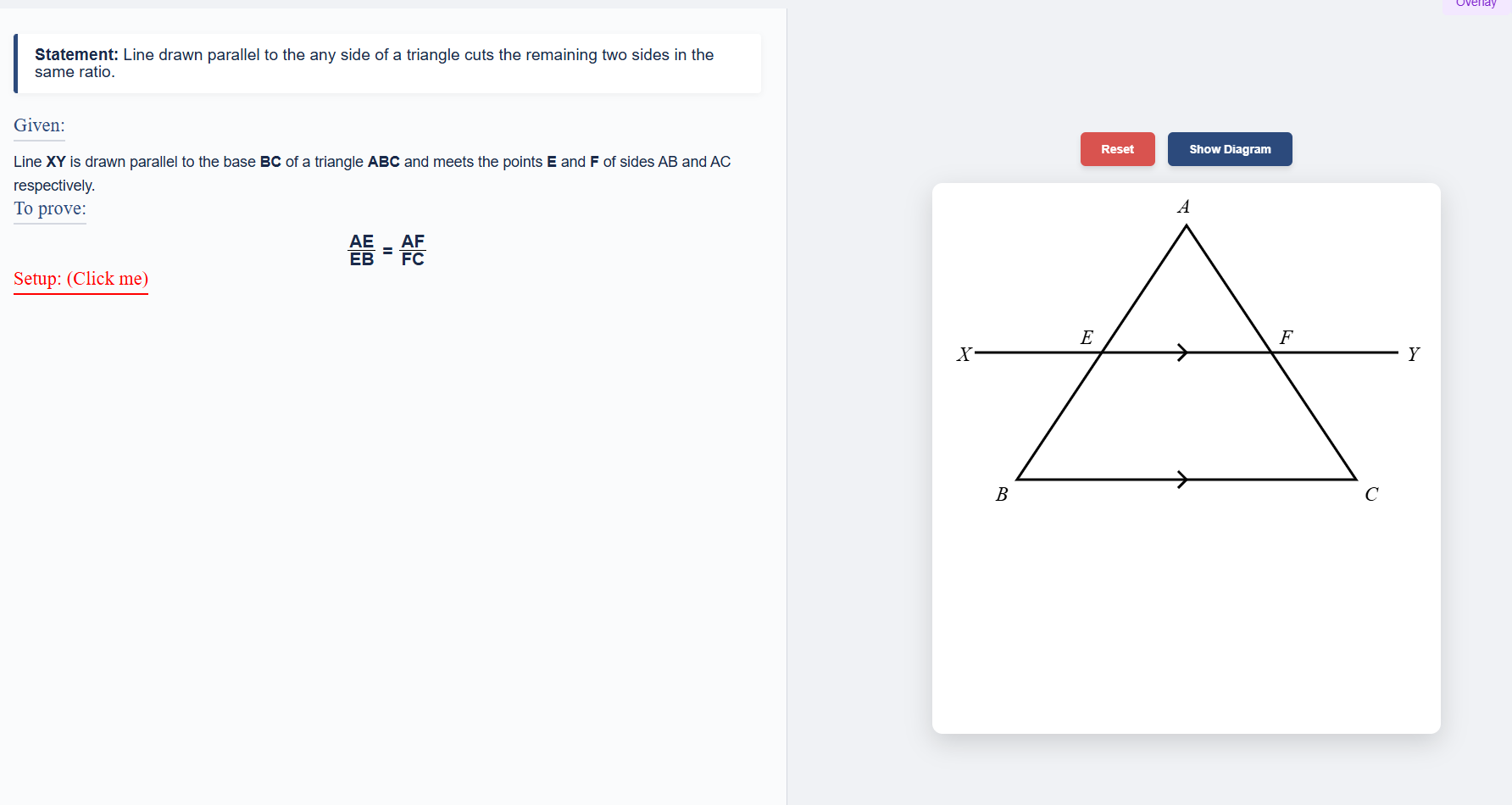Click the Reset button

tap(1117, 149)
